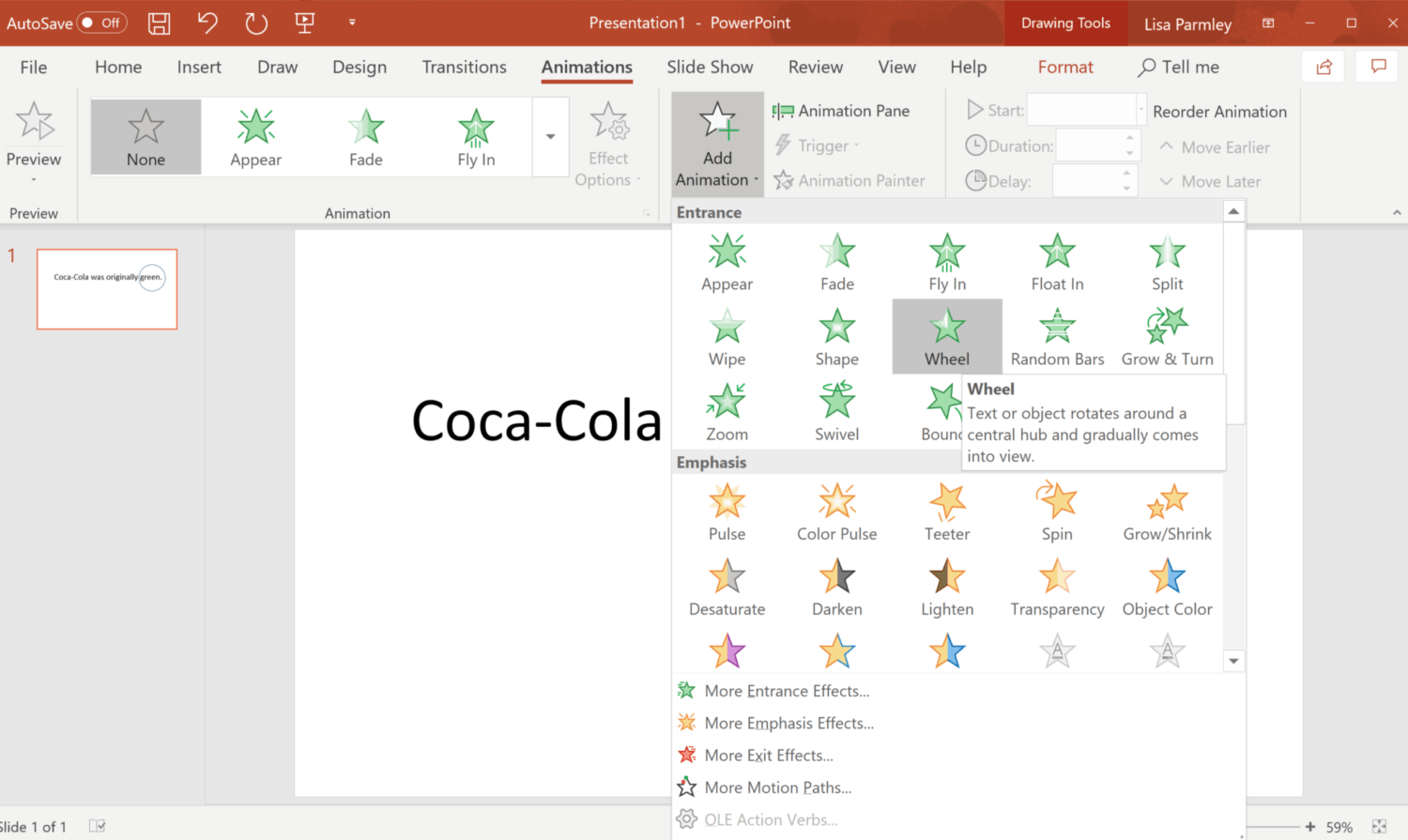Select the Color Pulse emphasis effect

click(x=836, y=512)
